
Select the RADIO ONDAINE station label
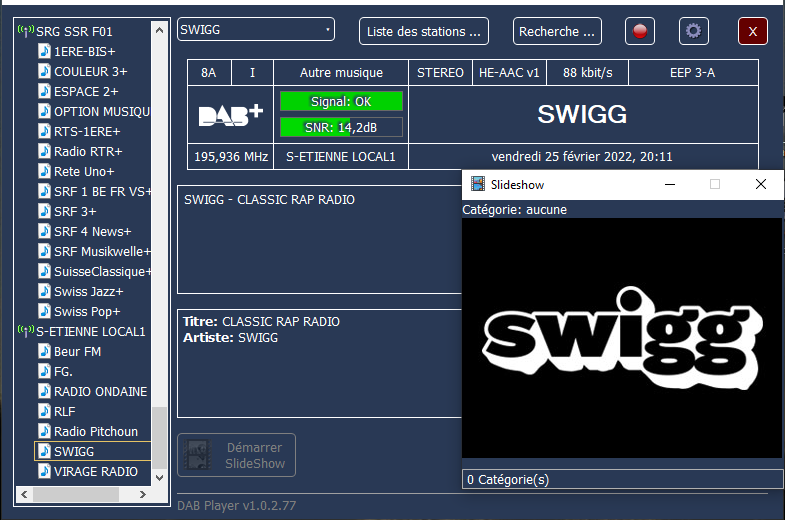pos(101,392)
